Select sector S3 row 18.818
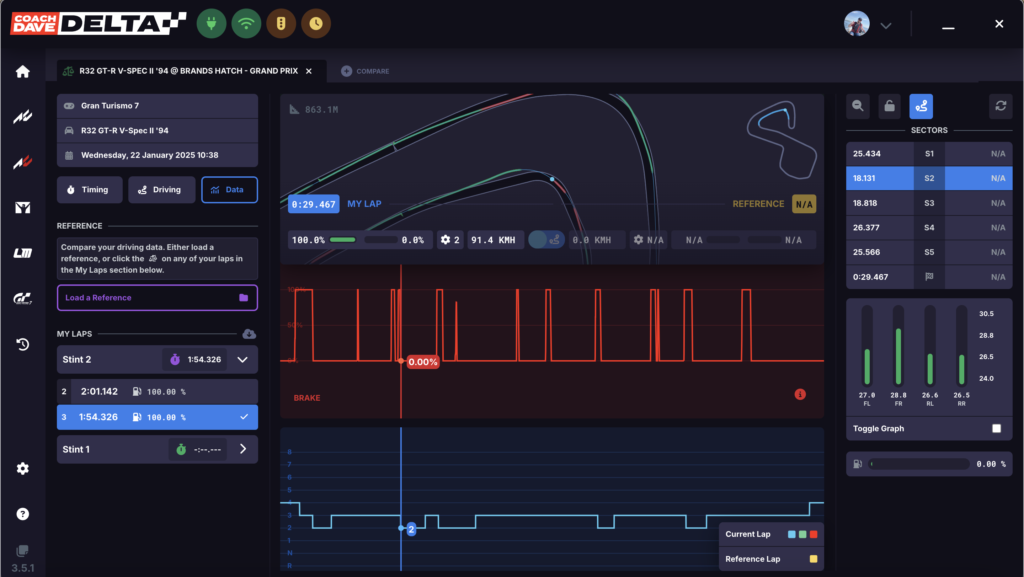1024x577 pixels. (x=929, y=203)
